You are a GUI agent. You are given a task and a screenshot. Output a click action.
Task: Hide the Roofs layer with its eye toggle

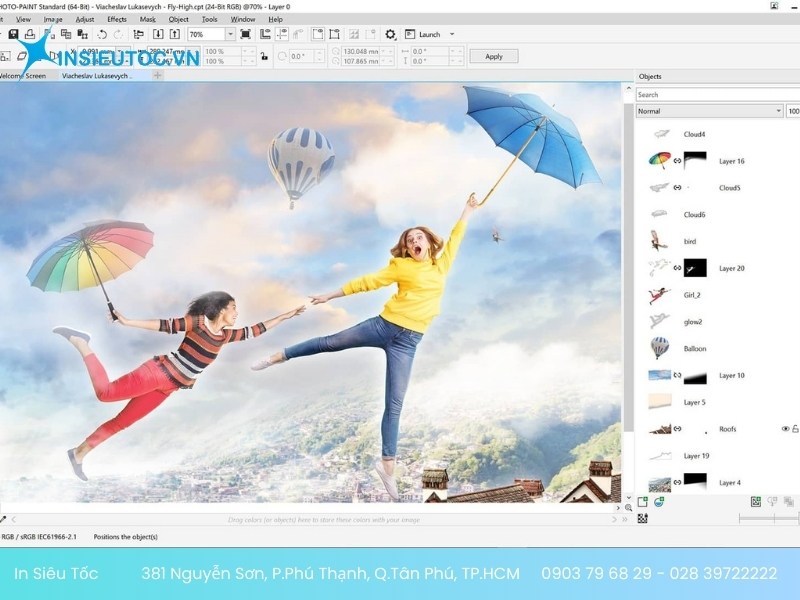pyautogui.click(x=786, y=429)
